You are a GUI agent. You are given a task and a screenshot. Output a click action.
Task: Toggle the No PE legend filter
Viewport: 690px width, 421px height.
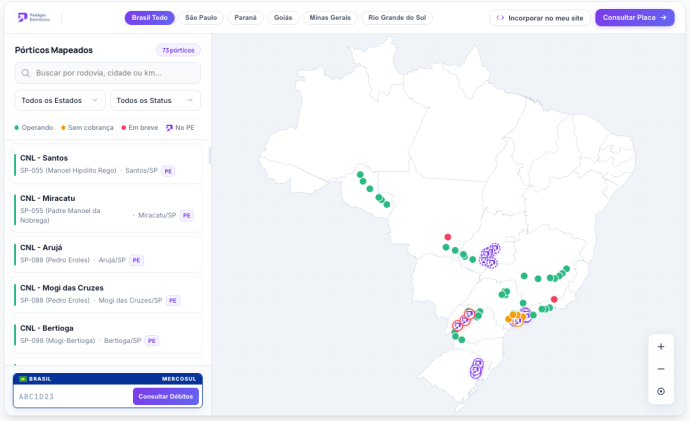(x=180, y=128)
